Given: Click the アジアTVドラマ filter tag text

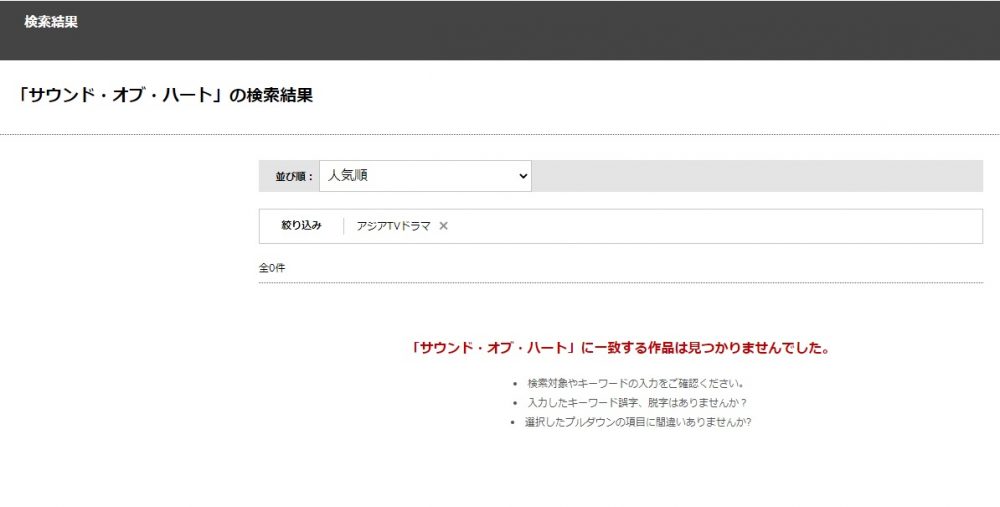Looking at the screenshot, I should coord(393,226).
